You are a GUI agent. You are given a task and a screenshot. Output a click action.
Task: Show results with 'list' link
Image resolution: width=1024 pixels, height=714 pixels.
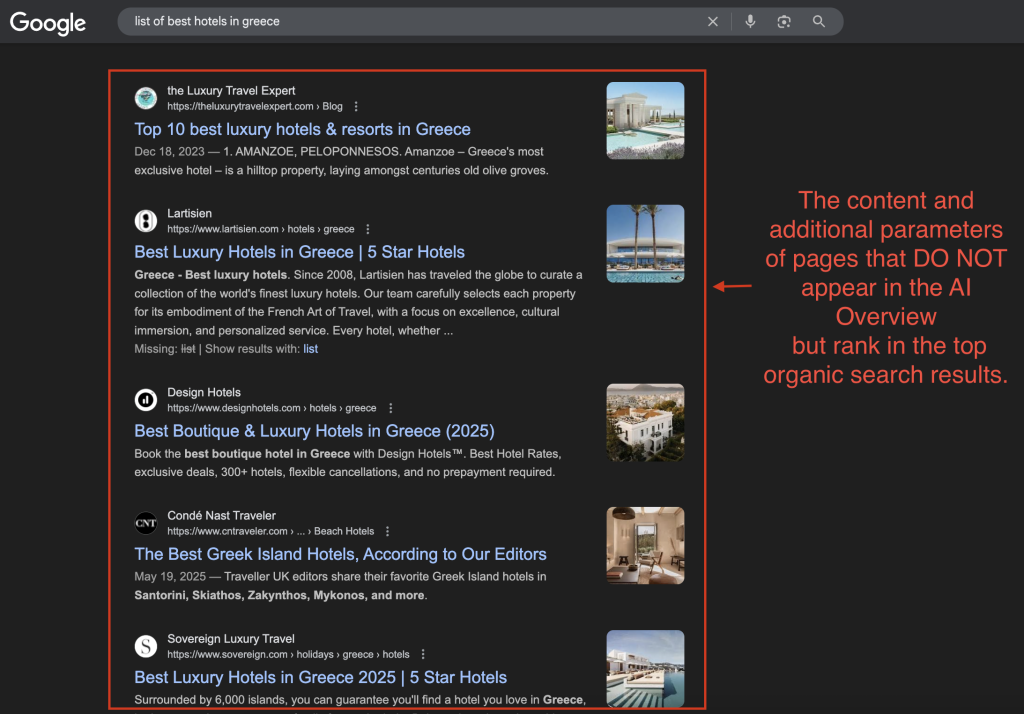(x=310, y=349)
